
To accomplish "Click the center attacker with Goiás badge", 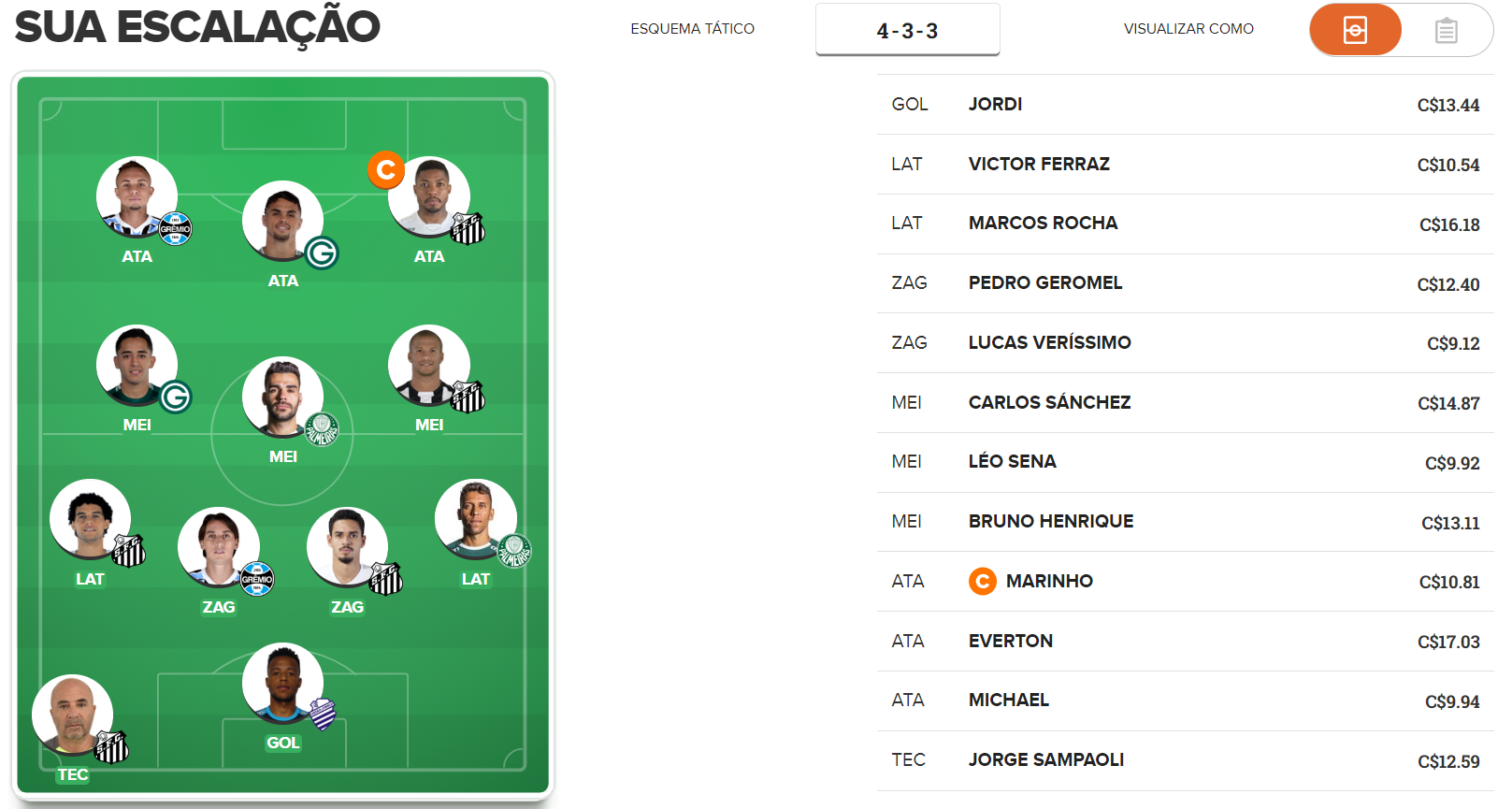I will click(x=283, y=222).
